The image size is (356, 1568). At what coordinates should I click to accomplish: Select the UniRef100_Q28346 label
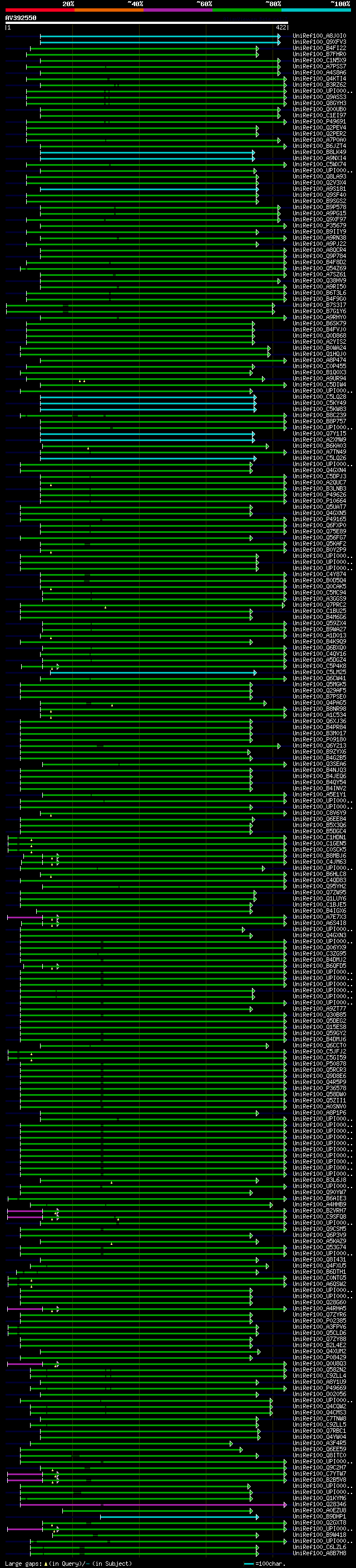[319, 1503]
